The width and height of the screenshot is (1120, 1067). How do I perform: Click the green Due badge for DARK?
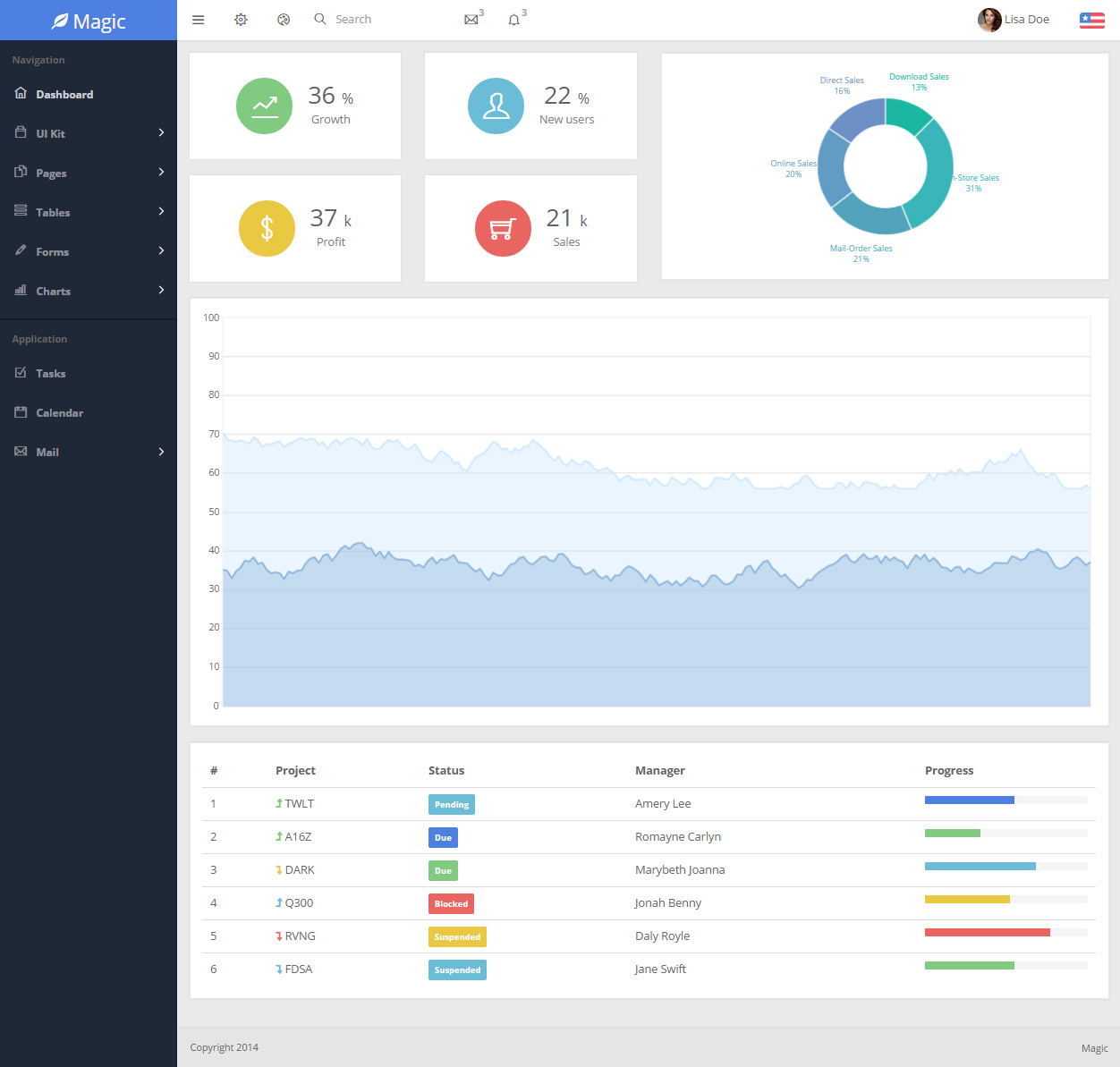[443, 870]
